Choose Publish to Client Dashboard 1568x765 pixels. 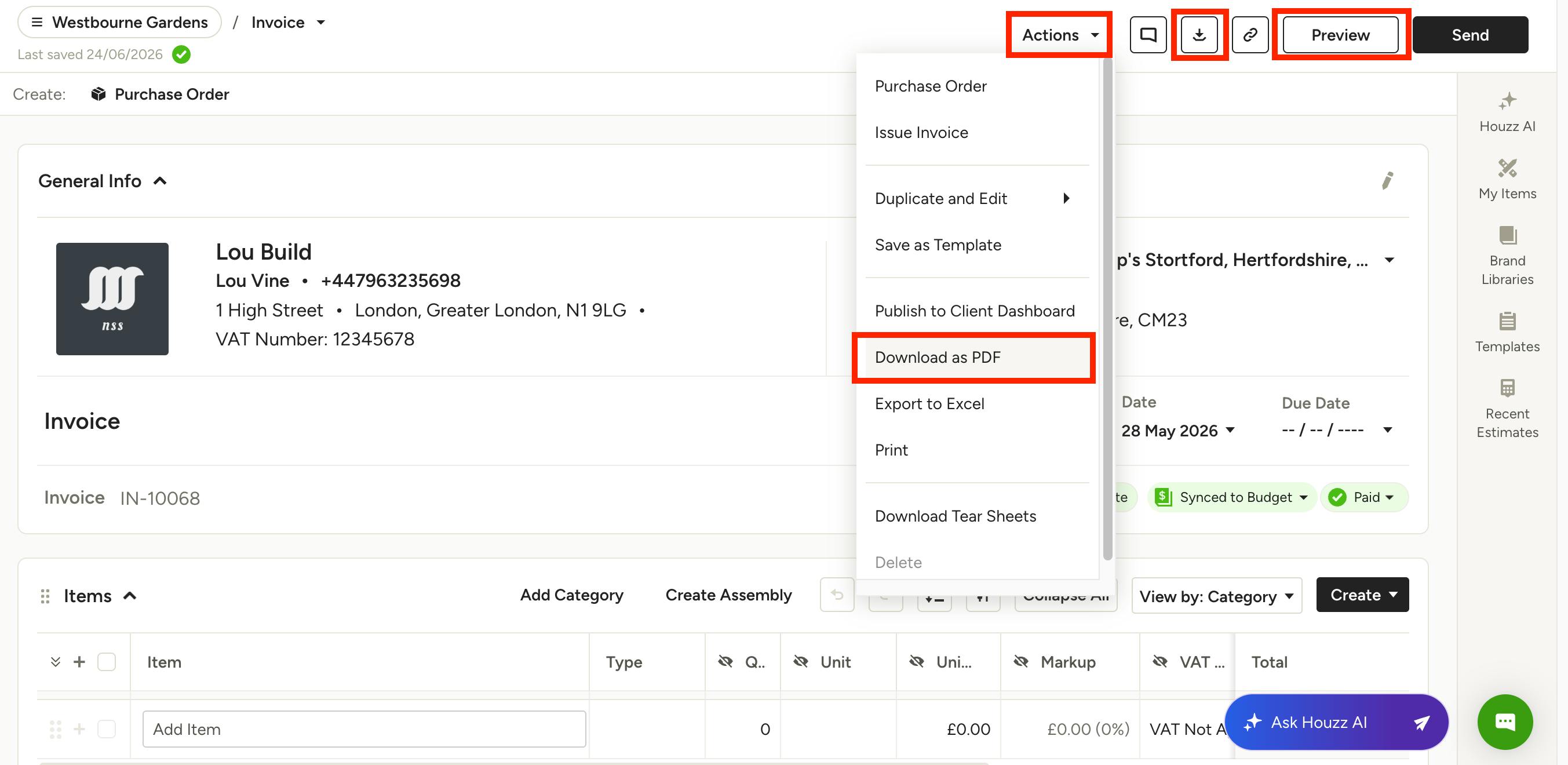(x=977, y=311)
